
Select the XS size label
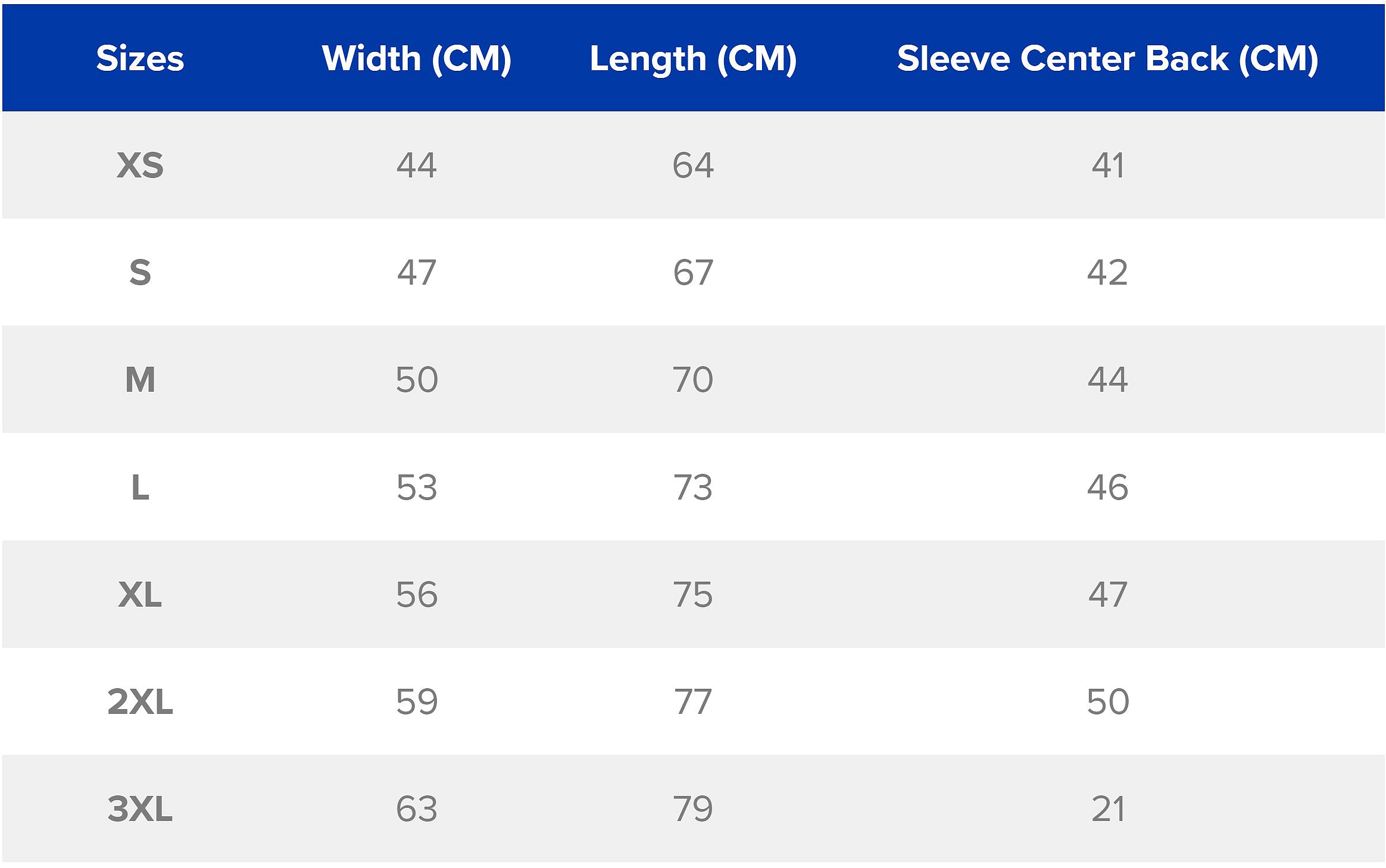[x=140, y=165]
